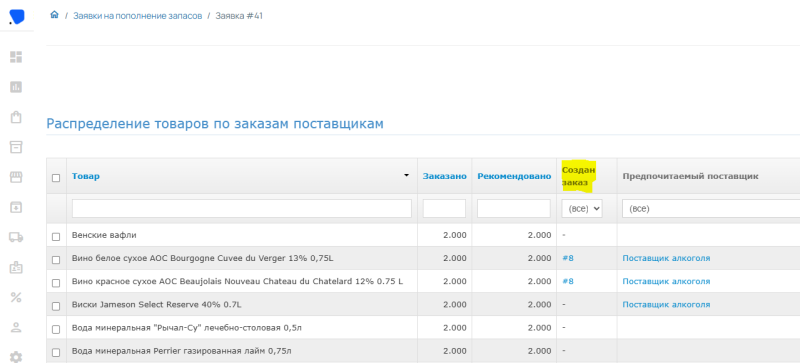Open the user profile sidebar icon
This screenshot has width=800, height=363.
pos(16,327)
